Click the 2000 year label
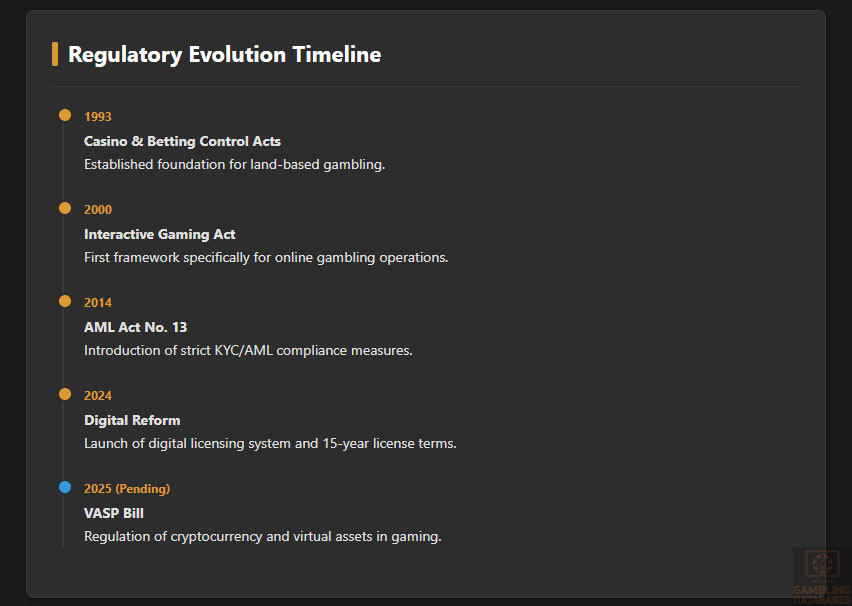852x606 pixels. point(98,210)
